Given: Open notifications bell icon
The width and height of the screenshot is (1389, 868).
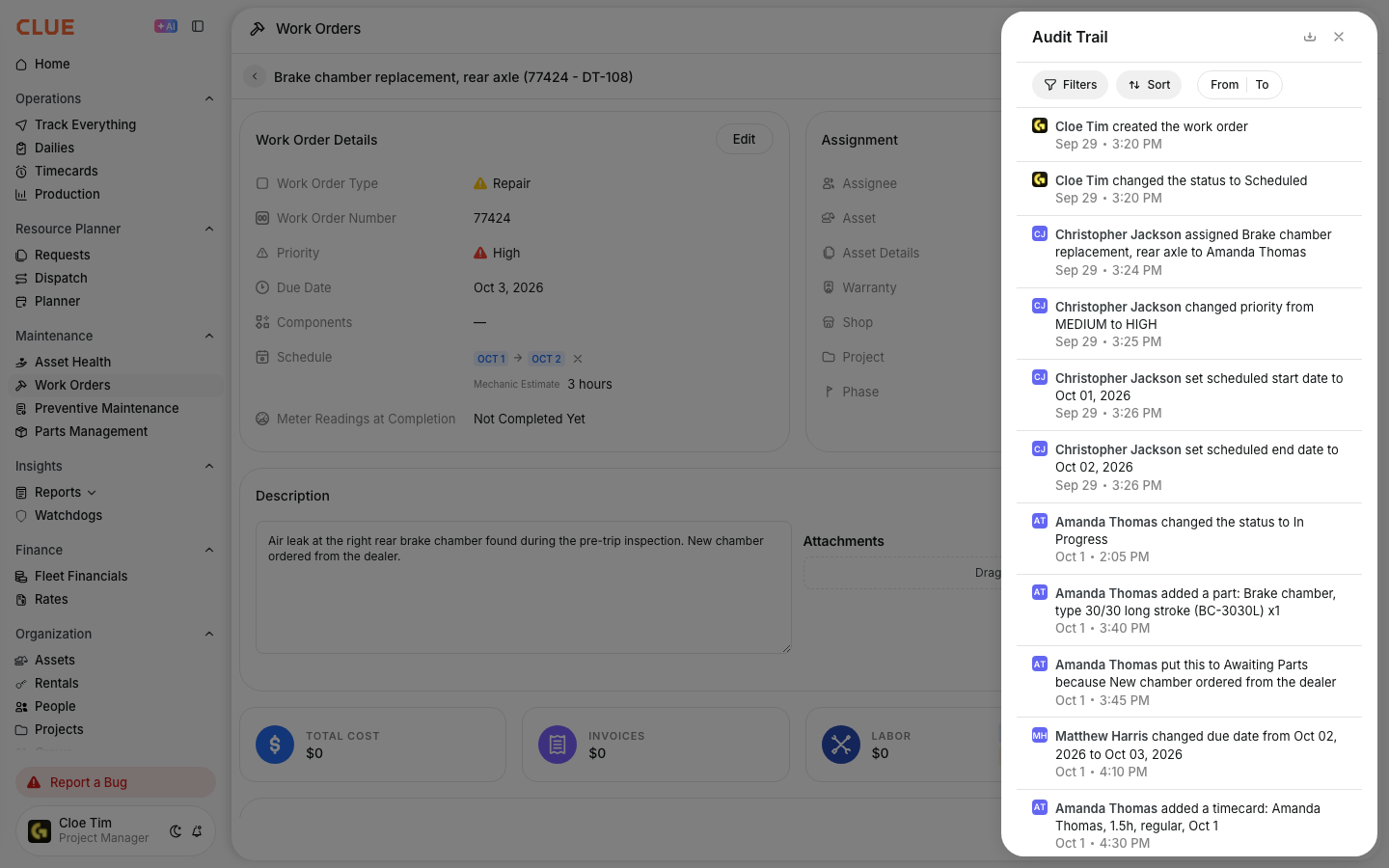Looking at the screenshot, I should 197,831.
